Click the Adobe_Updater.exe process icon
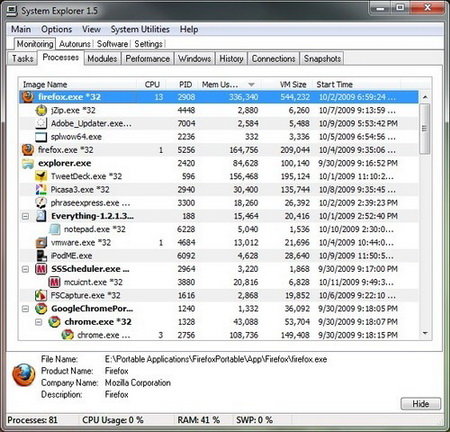This screenshot has width=450, height=432. [41, 123]
